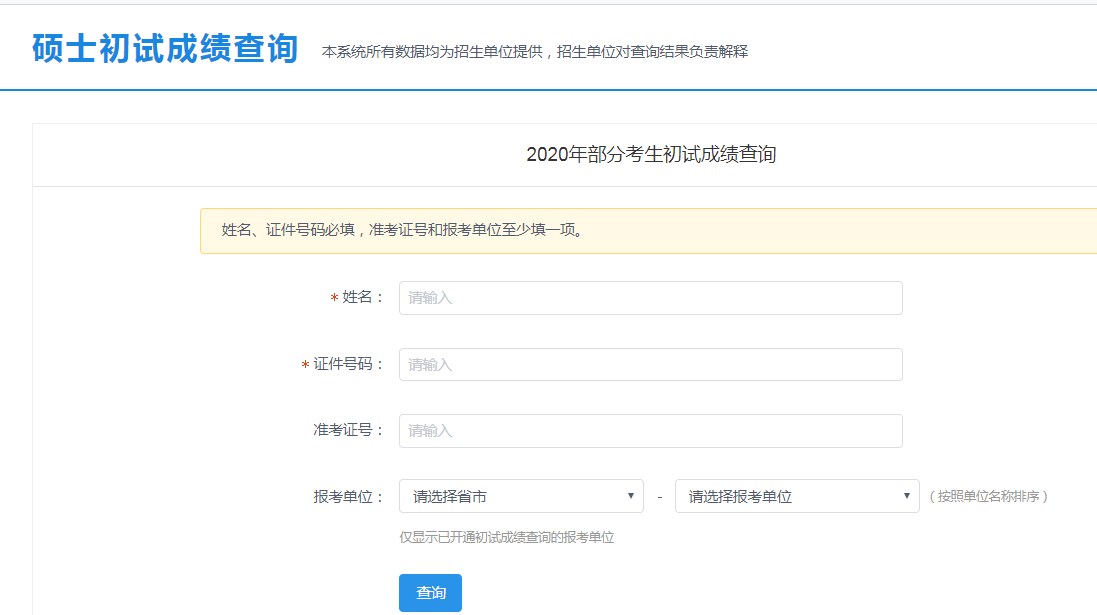
Task: Click the 姓名 name input field
Action: pyautogui.click(x=651, y=298)
